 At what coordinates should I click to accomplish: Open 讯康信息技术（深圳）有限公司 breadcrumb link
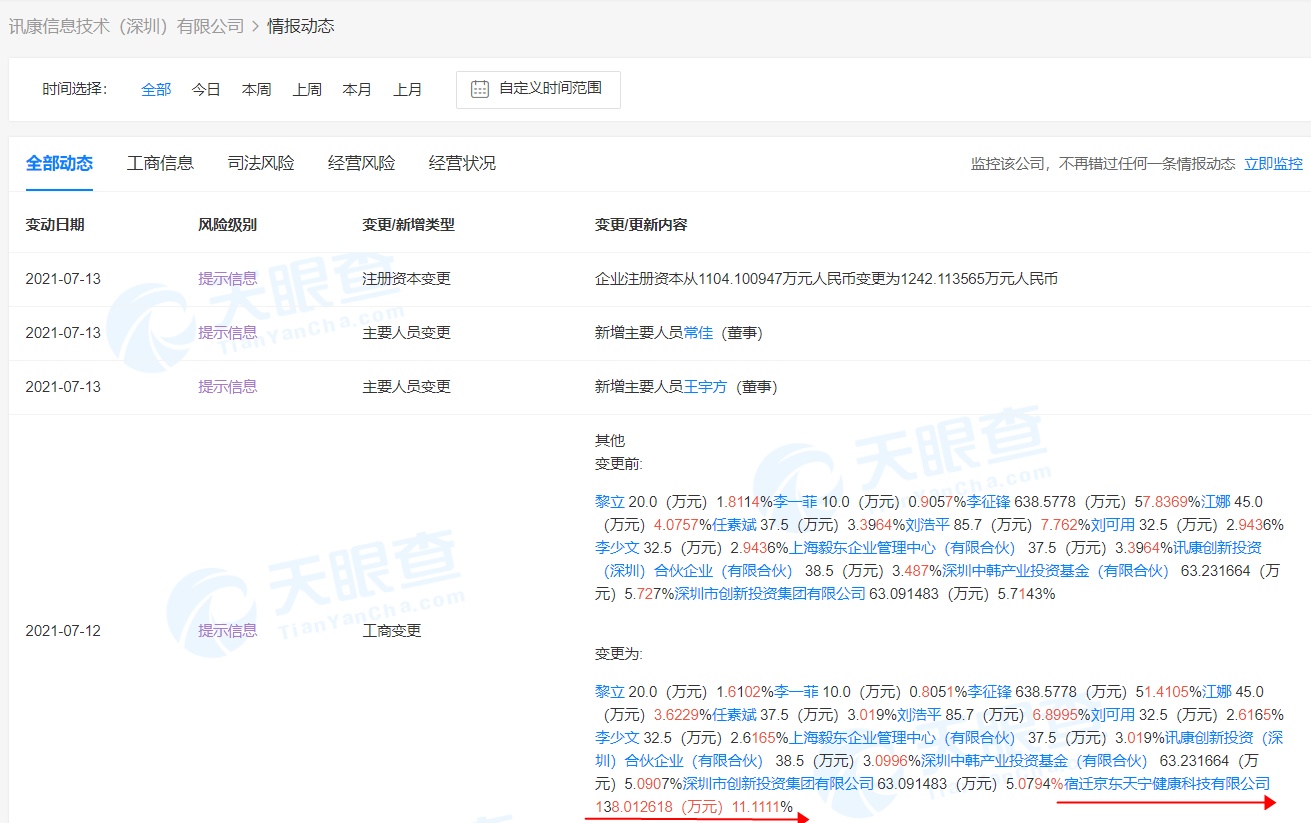[126, 26]
